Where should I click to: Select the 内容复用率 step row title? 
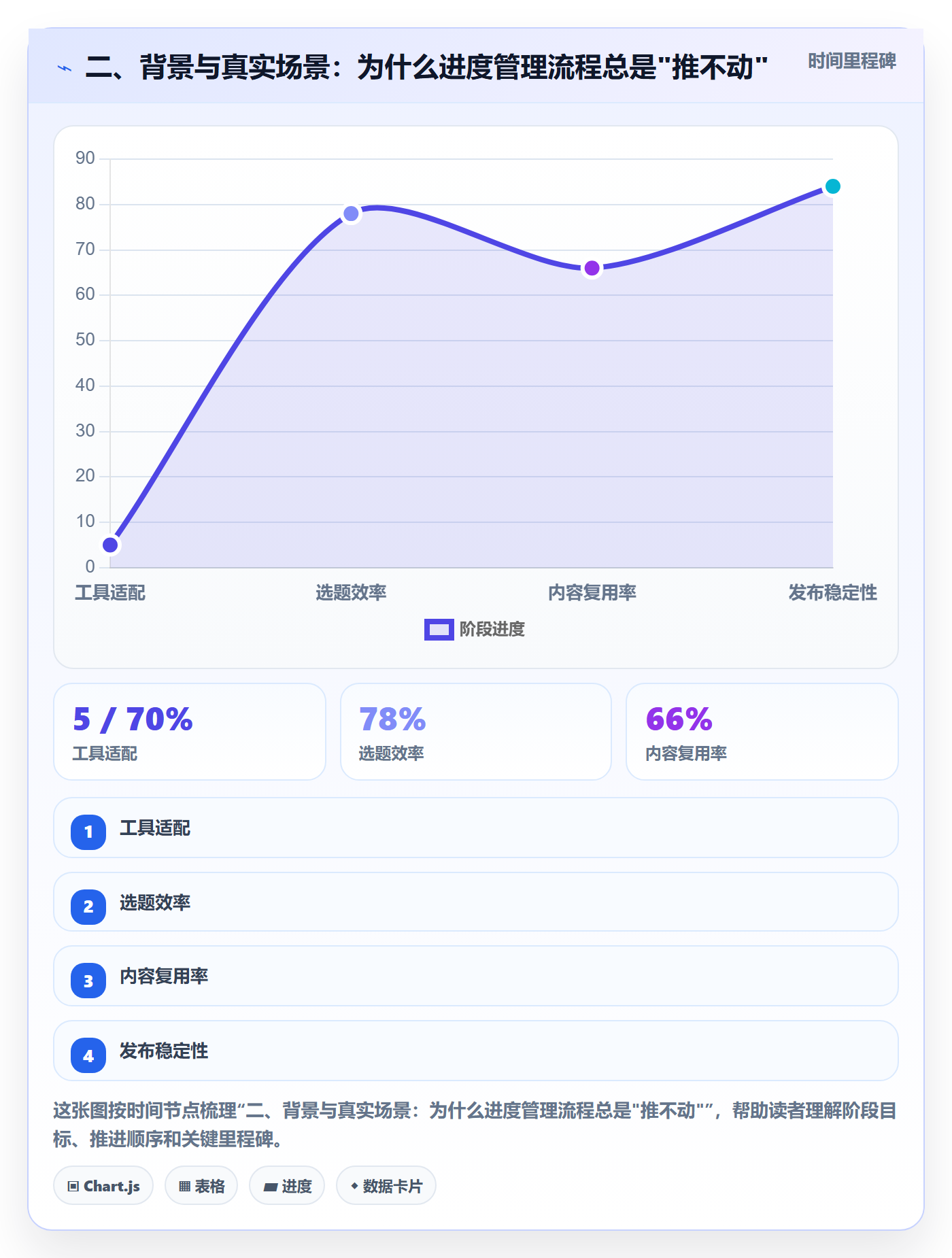(164, 976)
